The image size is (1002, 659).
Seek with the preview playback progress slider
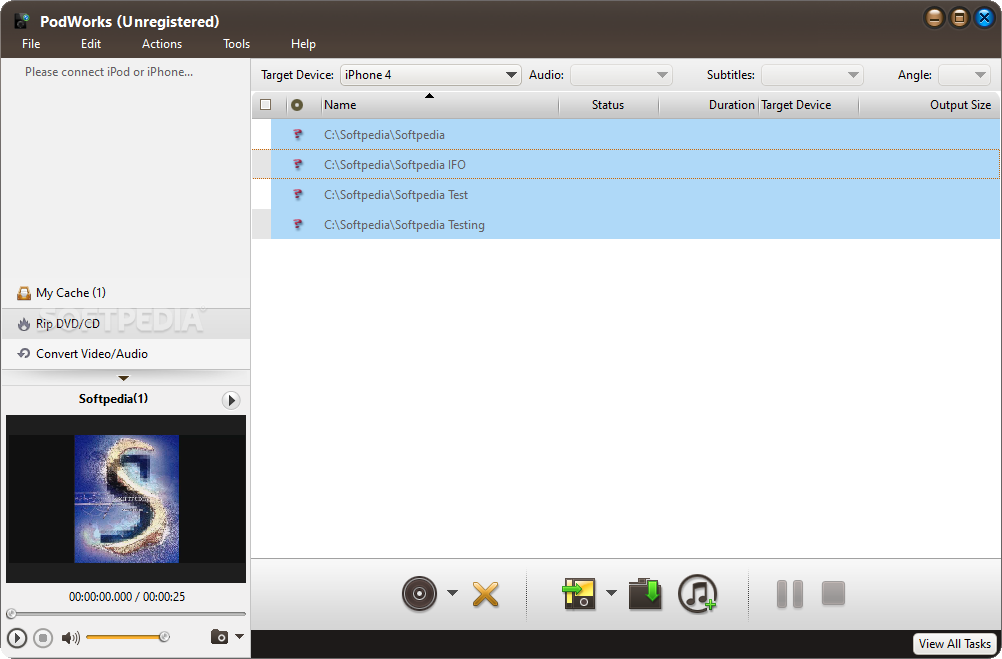pyautogui.click(x=126, y=614)
